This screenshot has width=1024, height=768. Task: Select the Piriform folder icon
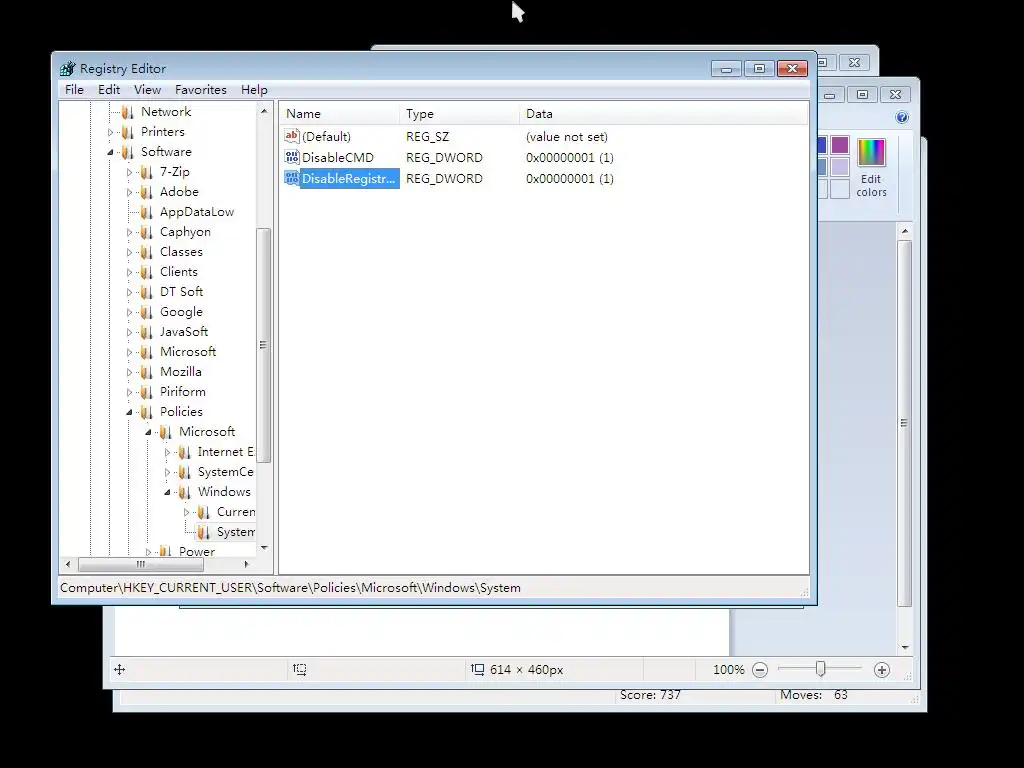click(147, 392)
